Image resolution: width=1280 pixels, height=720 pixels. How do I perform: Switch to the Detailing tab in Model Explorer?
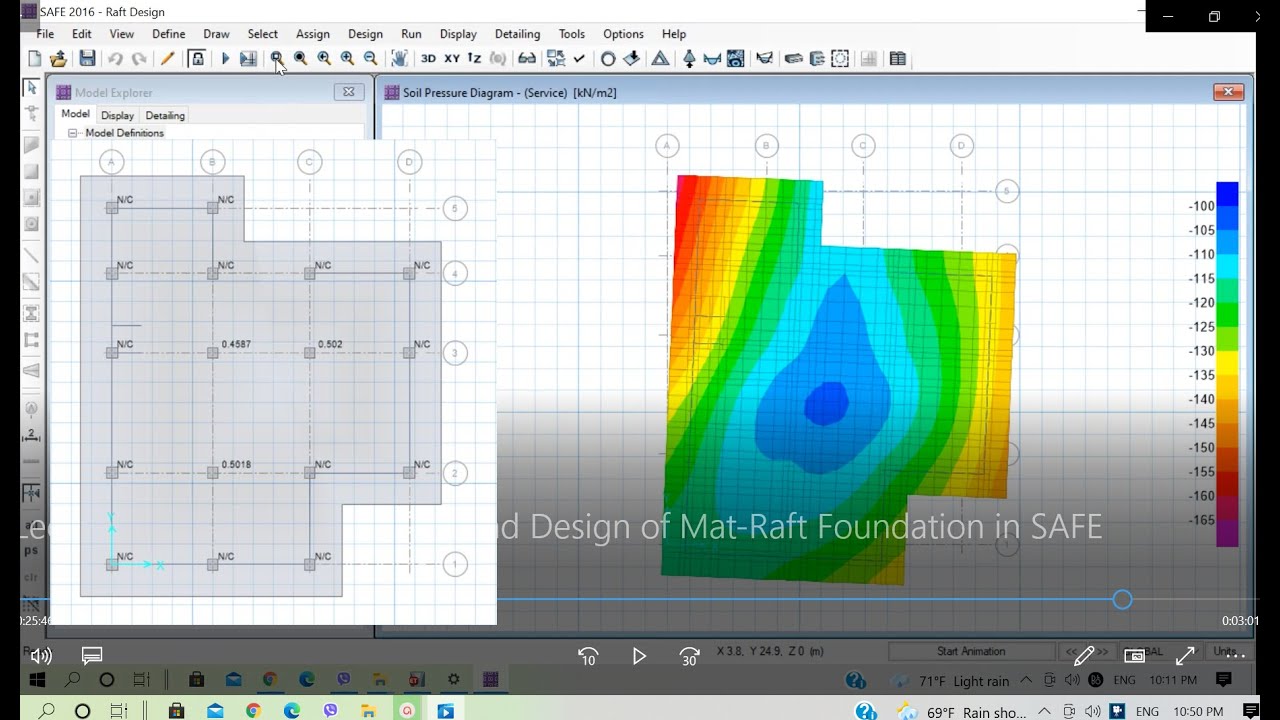coord(165,115)
